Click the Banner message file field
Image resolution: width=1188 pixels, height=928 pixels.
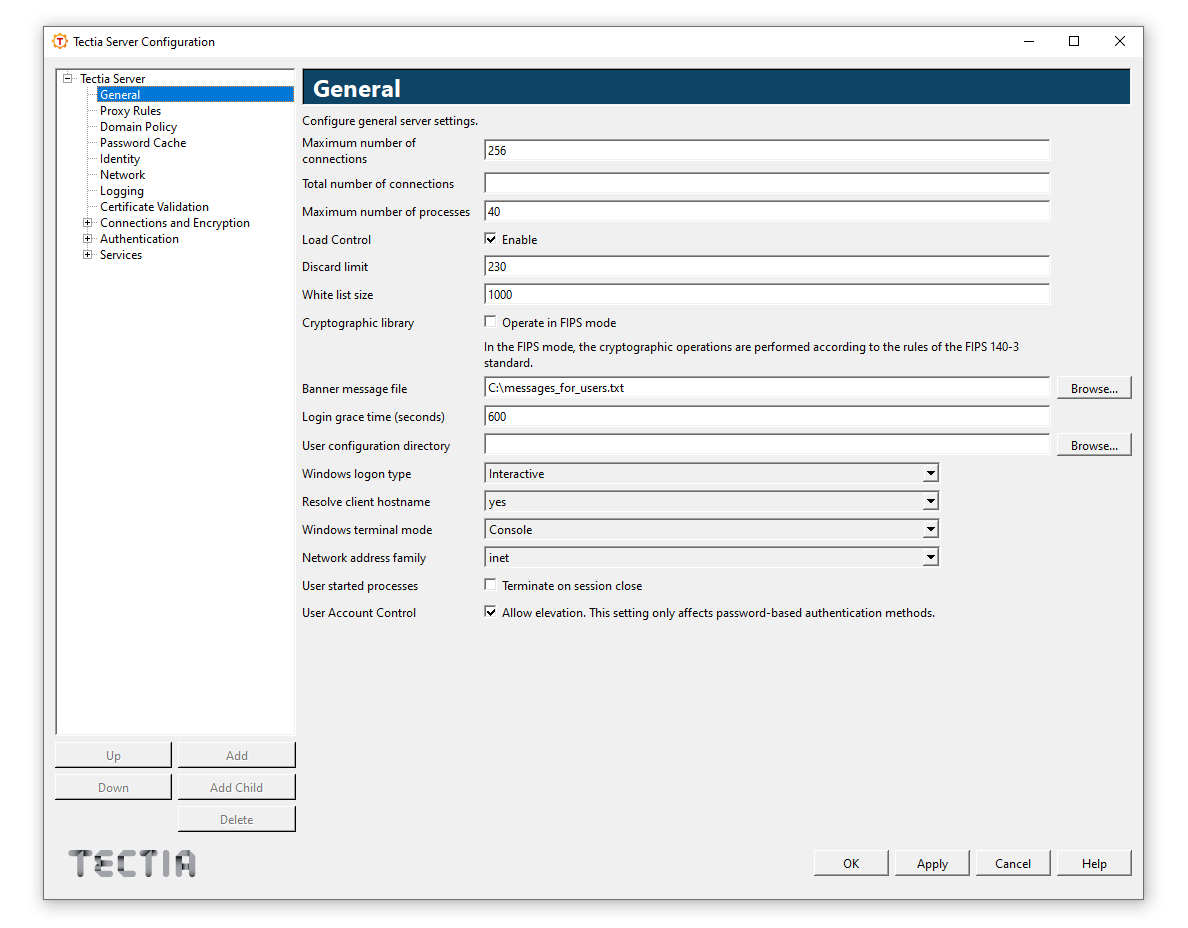767,388
